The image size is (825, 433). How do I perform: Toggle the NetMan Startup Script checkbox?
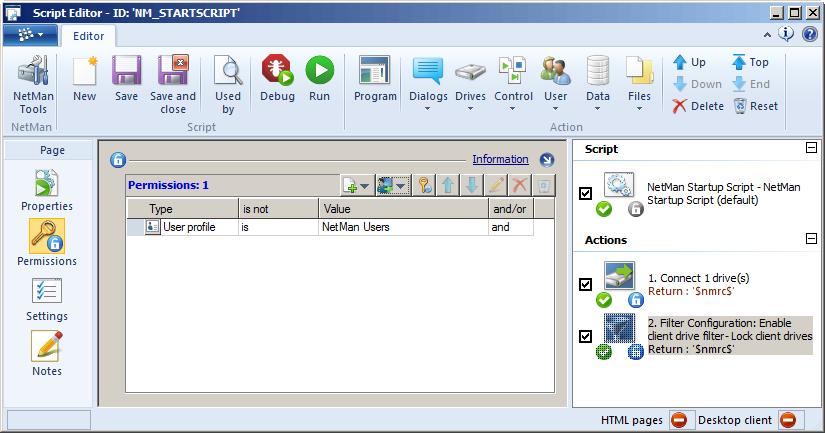(x=586, y=193)
